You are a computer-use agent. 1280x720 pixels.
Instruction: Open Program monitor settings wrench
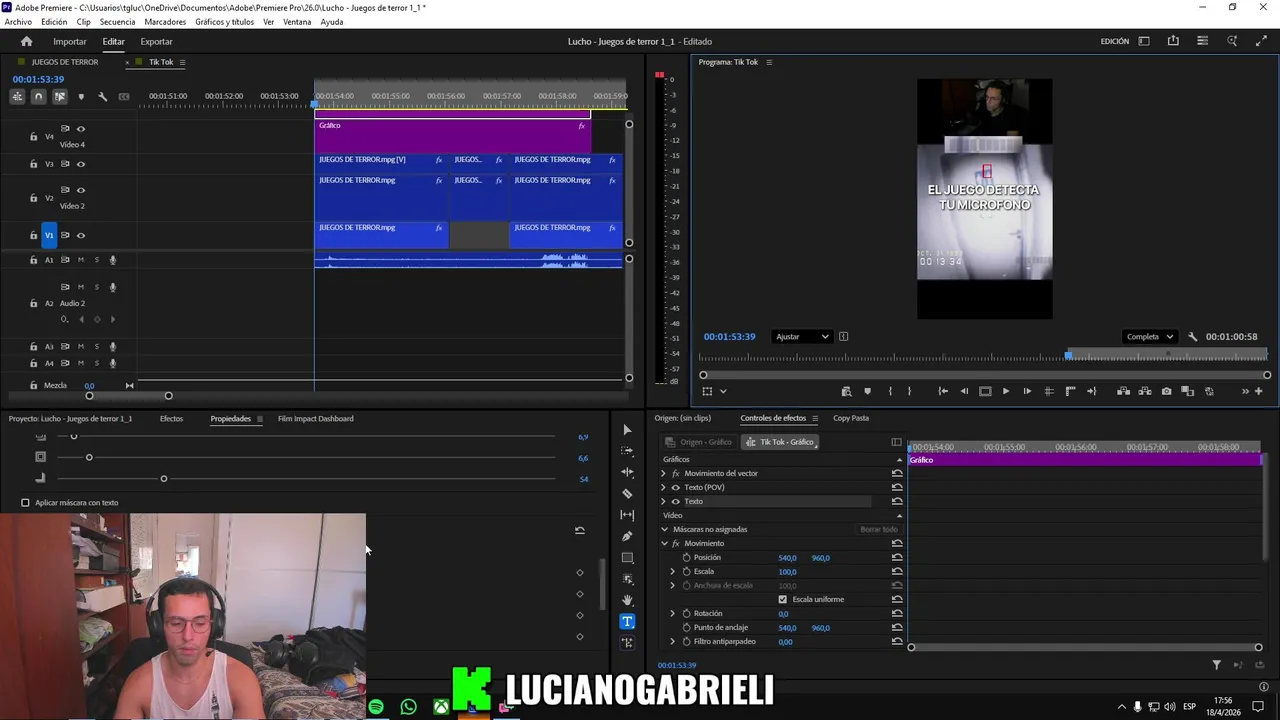(1192, 337)
